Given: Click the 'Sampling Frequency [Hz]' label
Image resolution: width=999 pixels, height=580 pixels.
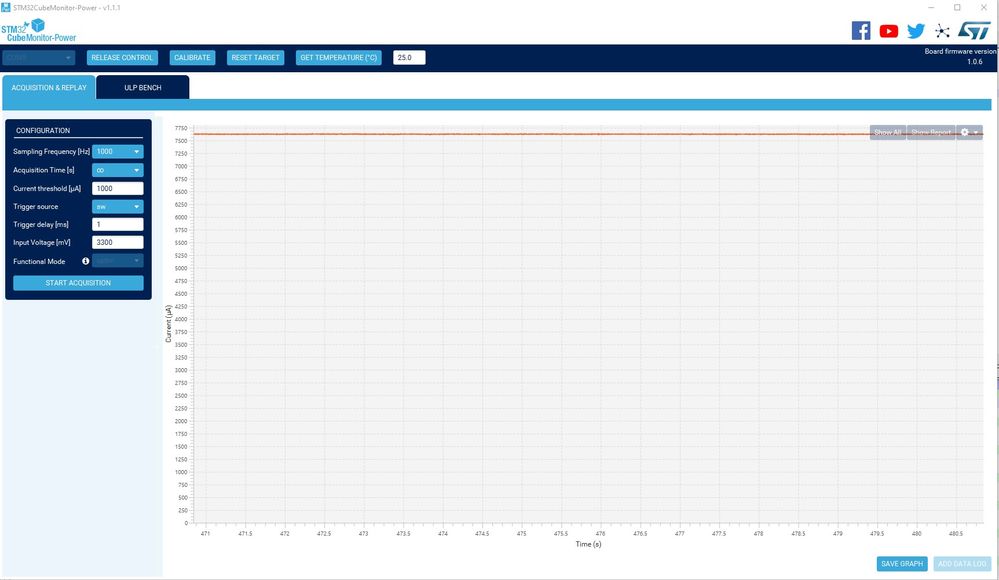Looking at the screenshot, I should coord(52,152).
